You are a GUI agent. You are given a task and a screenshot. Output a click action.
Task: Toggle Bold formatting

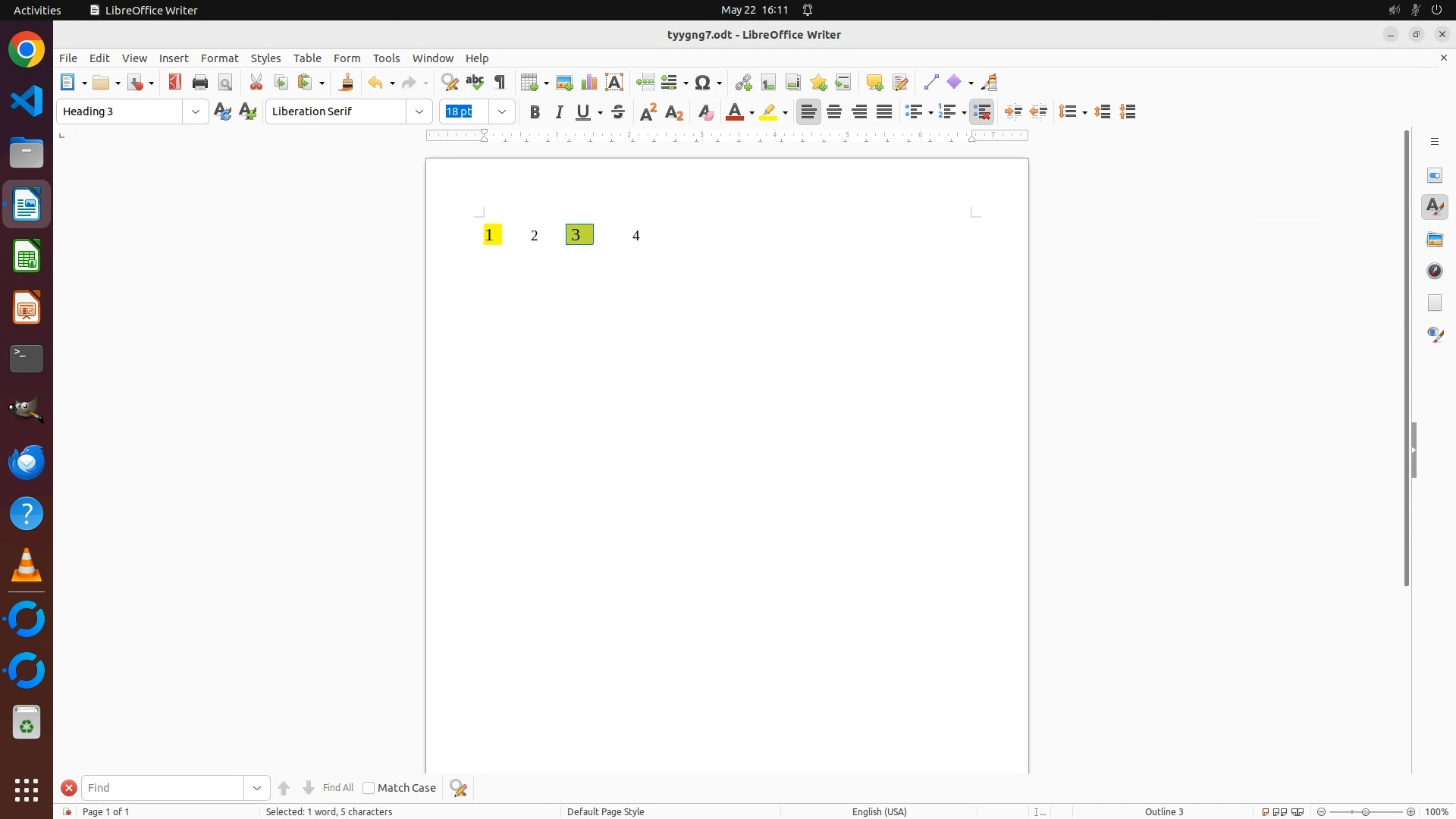[x=535, y=112]
